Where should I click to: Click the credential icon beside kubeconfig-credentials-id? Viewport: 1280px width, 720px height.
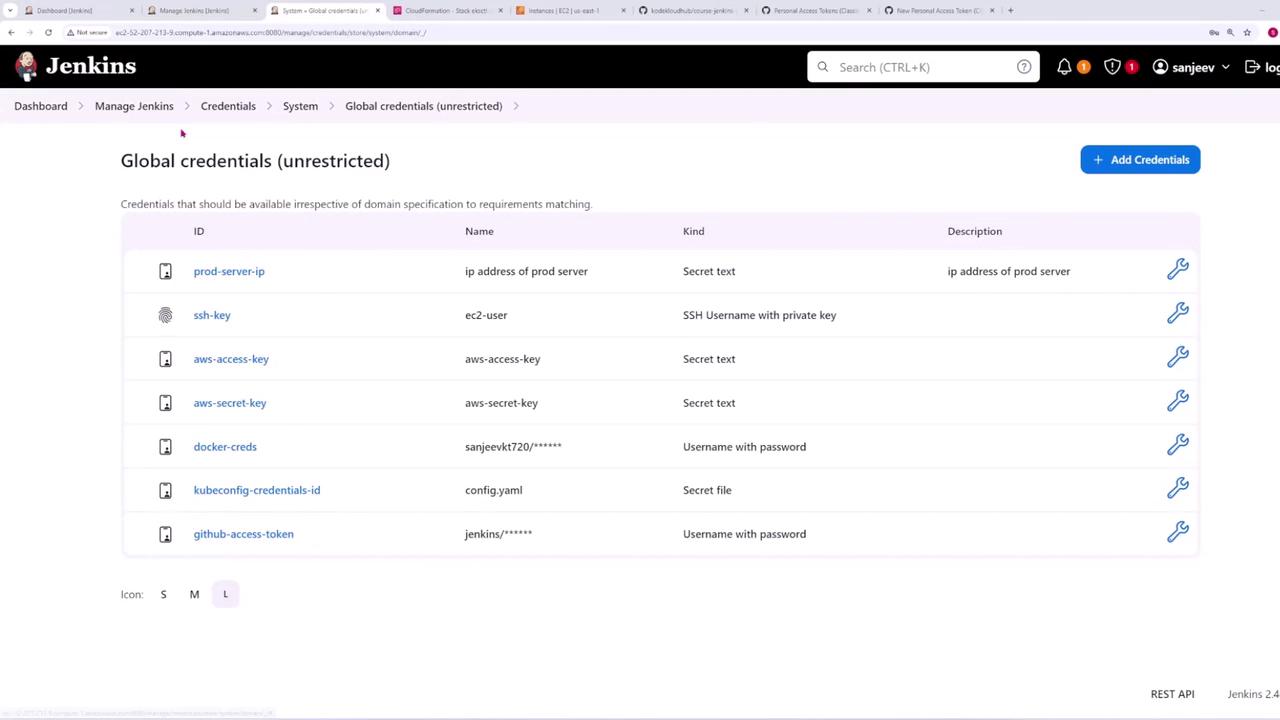pos(166,490)
